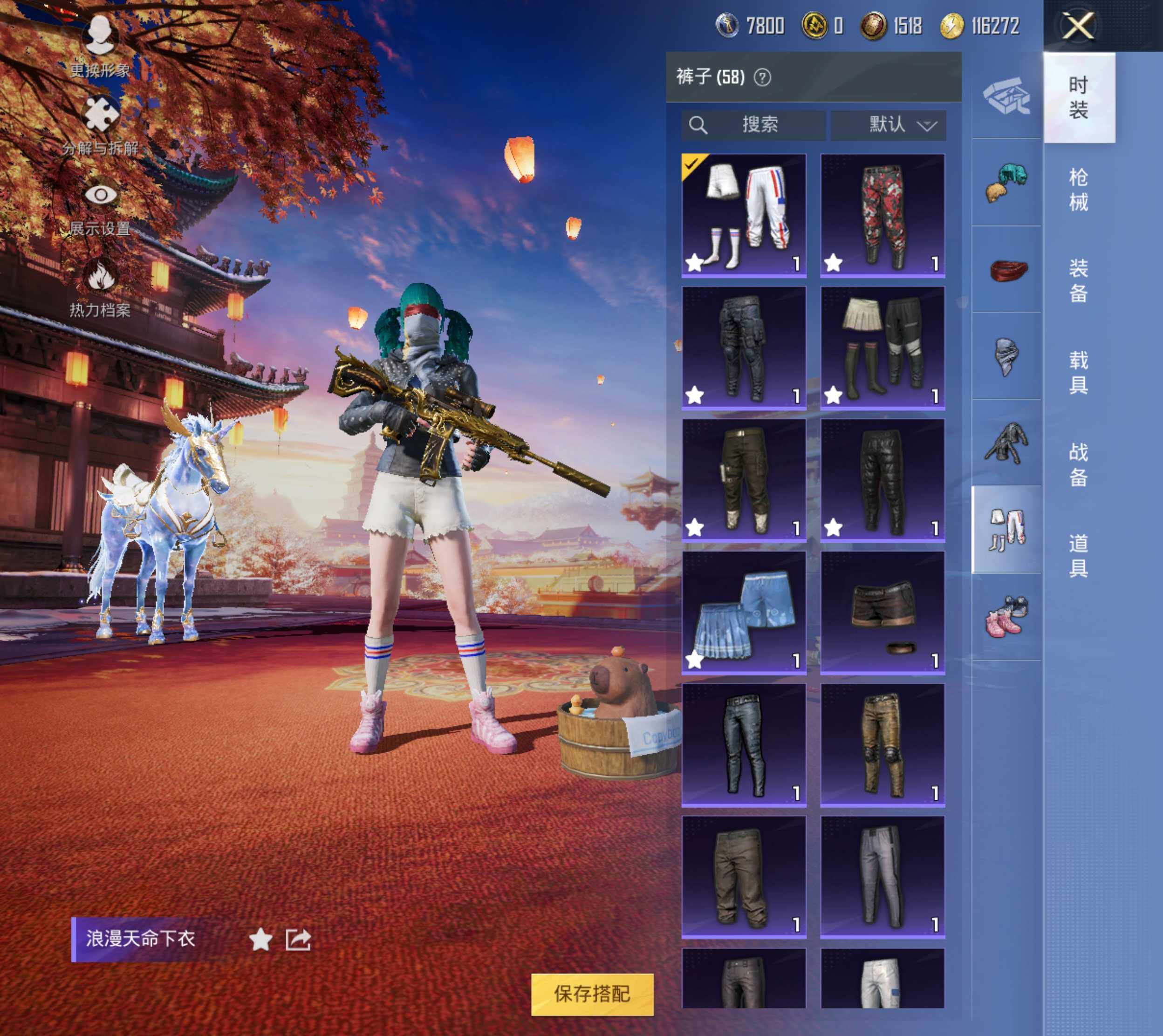The image size is (1163, 1036).
Task: Switch to the 道具 tab
Action: (x=1079, y=556)
